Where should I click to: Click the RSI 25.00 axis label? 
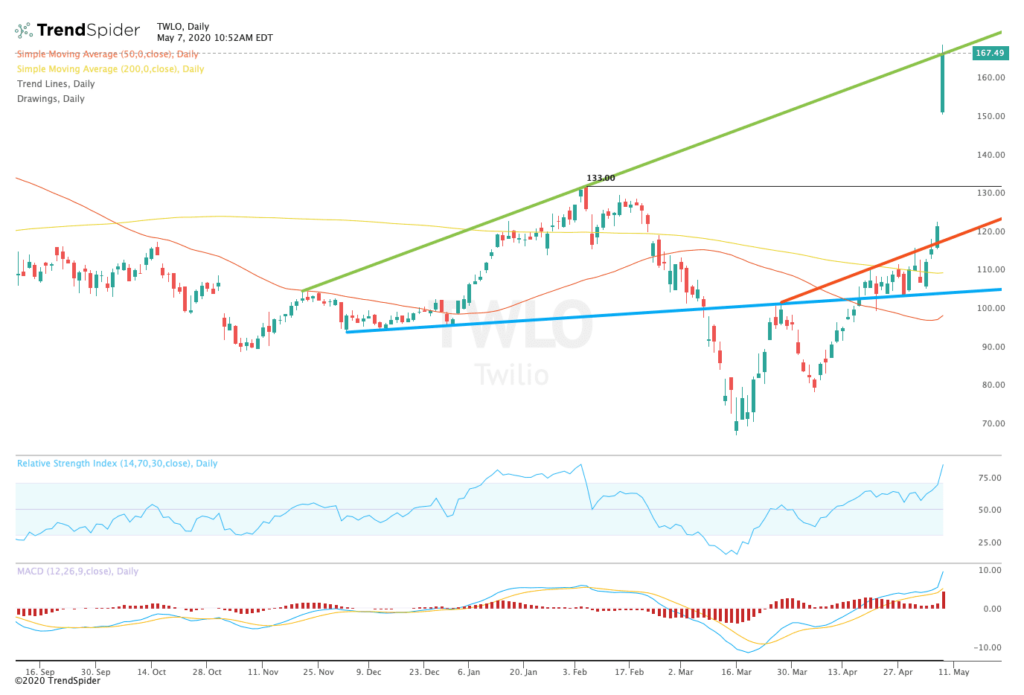989,543
